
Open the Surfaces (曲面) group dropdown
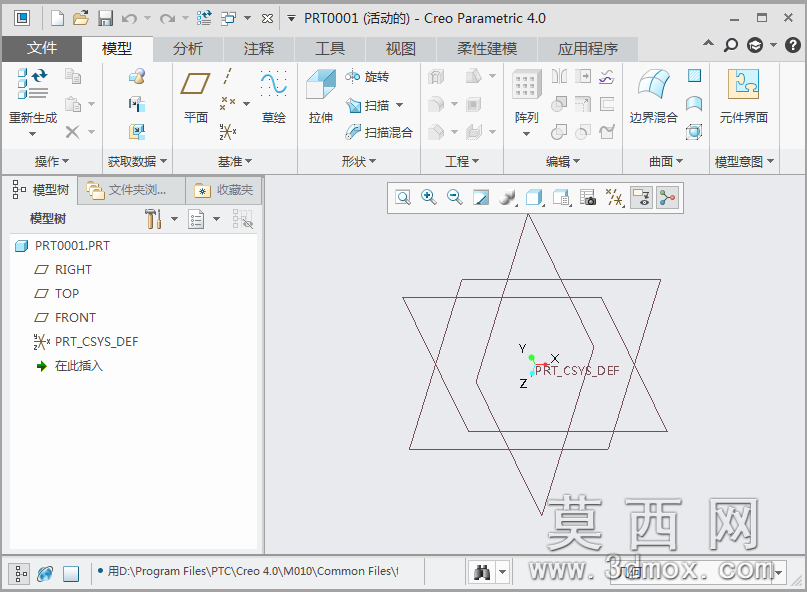(666, 162)
